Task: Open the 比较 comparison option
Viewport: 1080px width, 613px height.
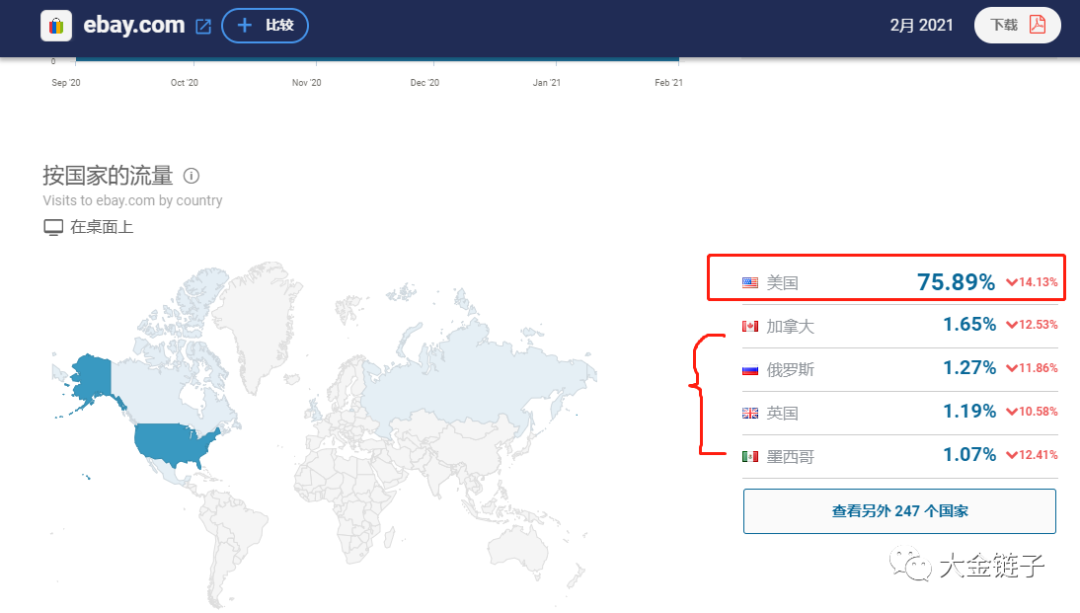Action: coord(264,25)
